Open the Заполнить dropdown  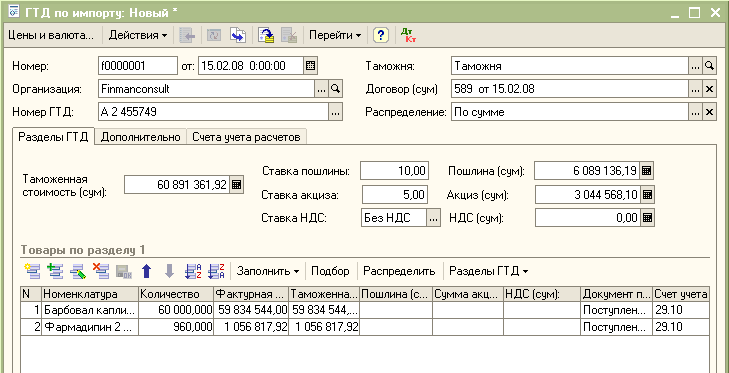268,271
